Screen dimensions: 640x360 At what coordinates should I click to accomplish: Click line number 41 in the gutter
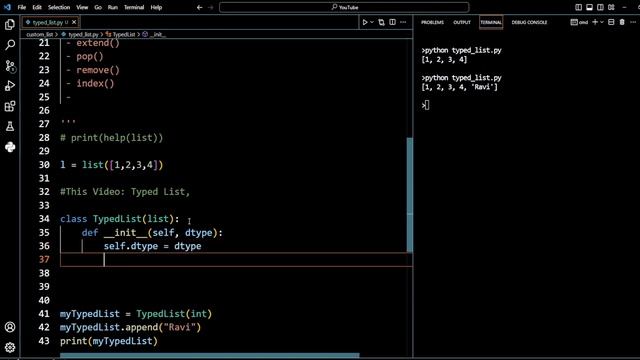(44, 313)
